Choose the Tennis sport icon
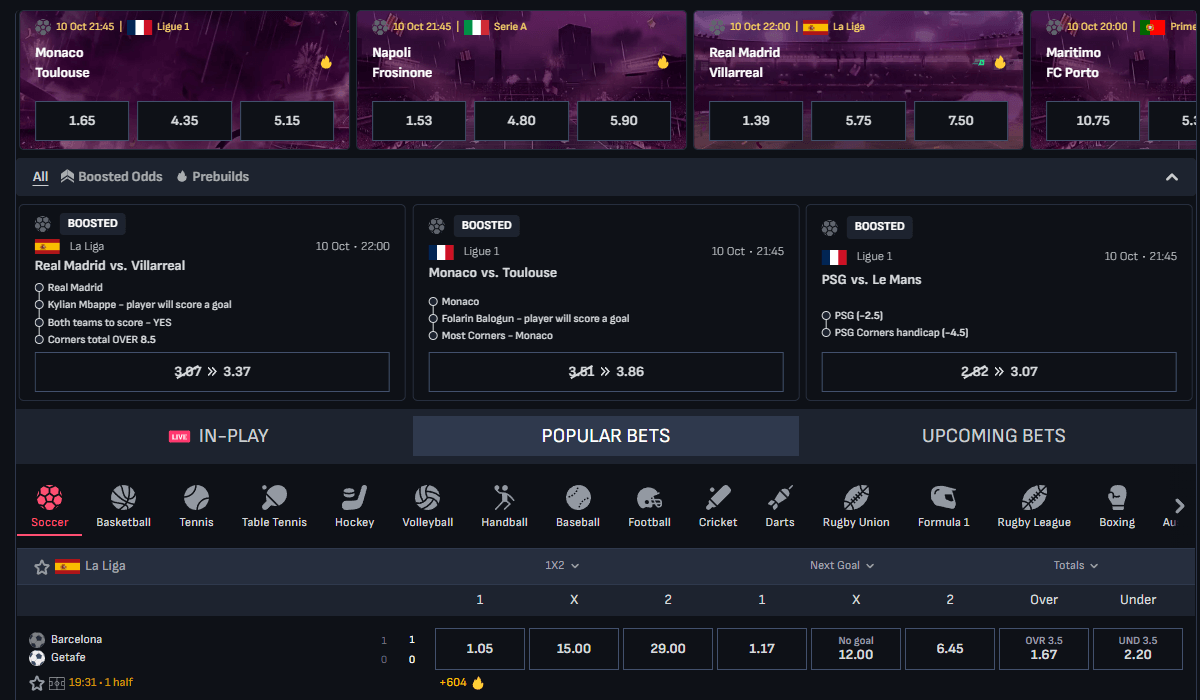Viewport: 1200px width, 700px height. coord(196,497)
